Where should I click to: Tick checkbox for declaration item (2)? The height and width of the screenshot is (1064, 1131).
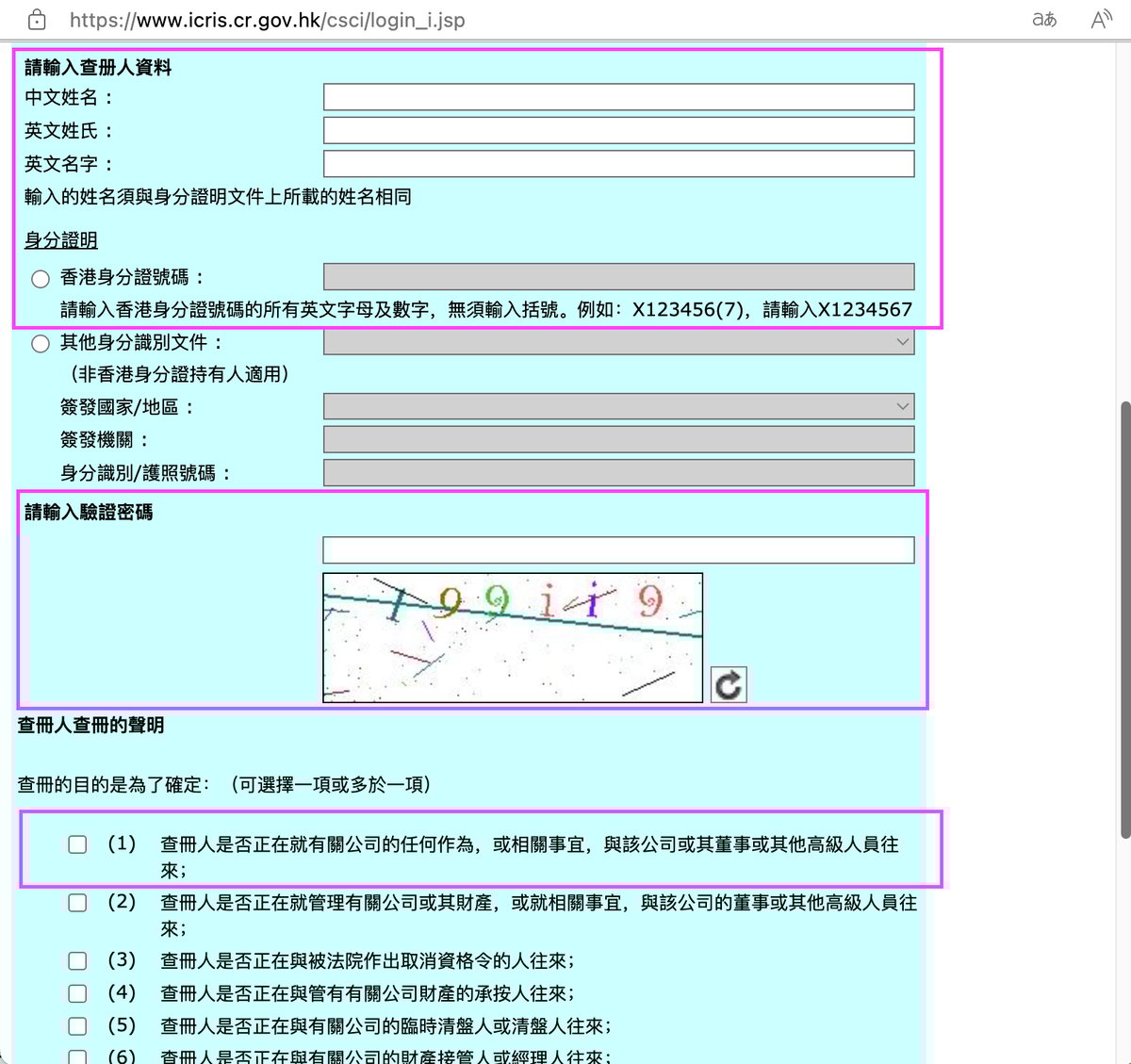[77, 903]
